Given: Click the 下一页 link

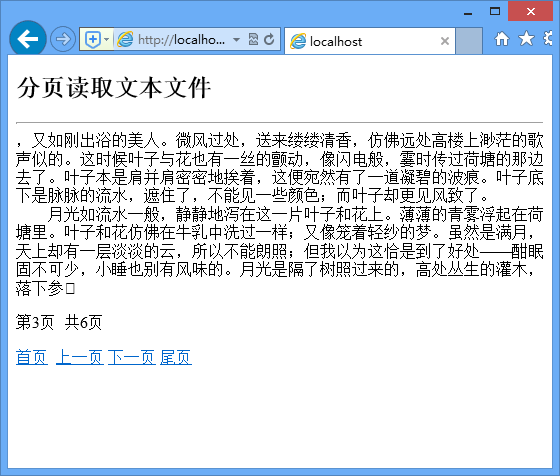Looking at the screenshot, I should point(132,357).
